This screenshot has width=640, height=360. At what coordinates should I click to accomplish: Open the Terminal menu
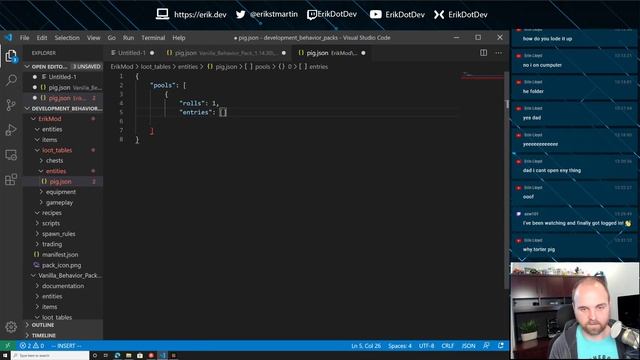point(153,38)
